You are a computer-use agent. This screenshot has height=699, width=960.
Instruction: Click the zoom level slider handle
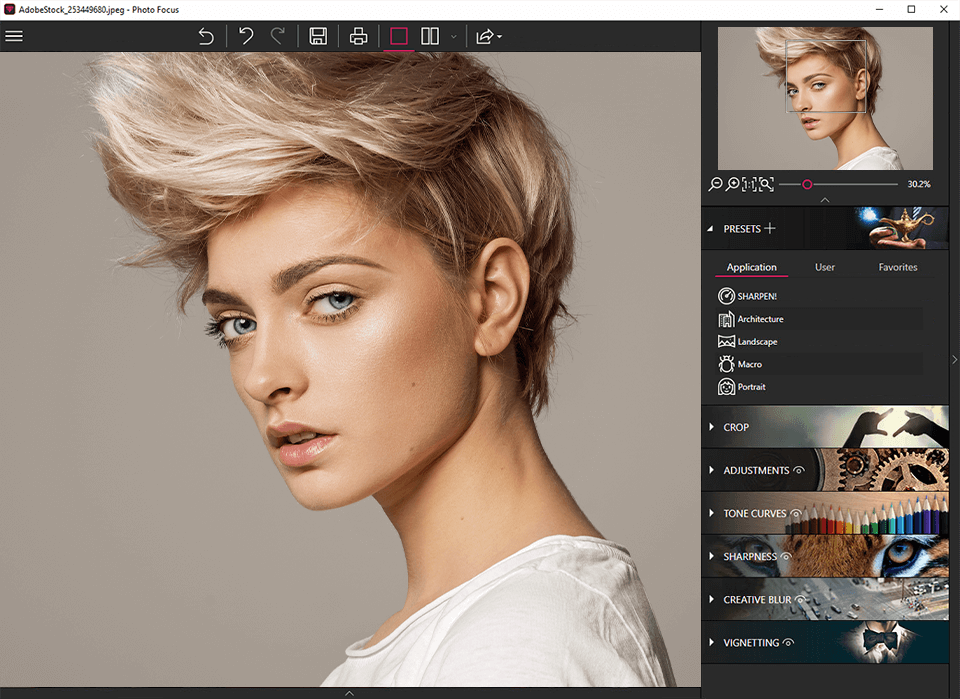[x=807, y=184]
